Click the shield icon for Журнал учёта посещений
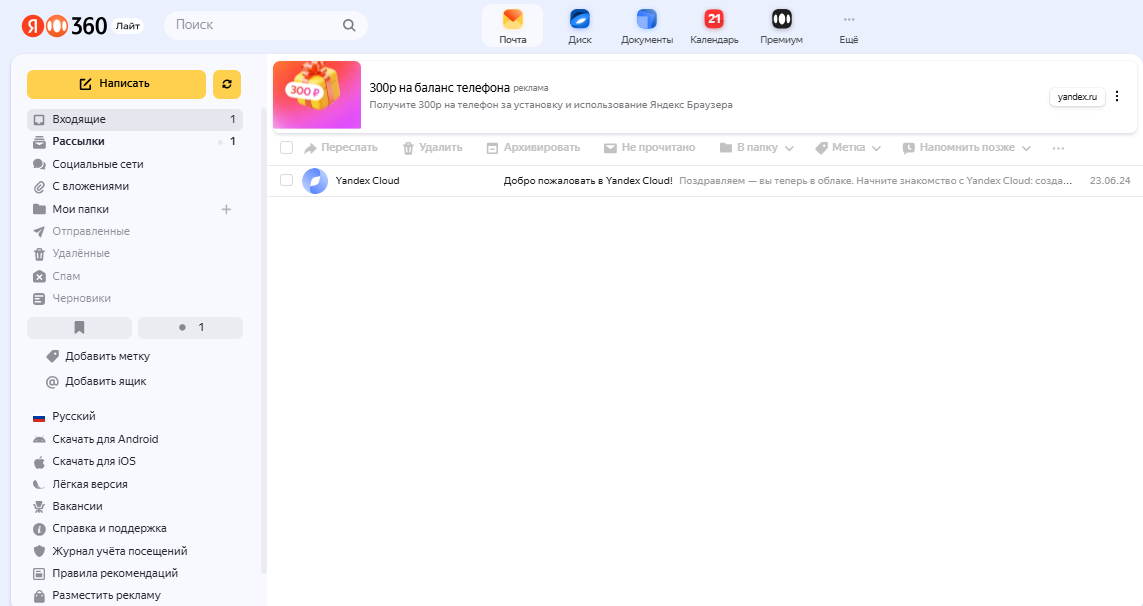1143x606 pixels. [x=39, y=551]
